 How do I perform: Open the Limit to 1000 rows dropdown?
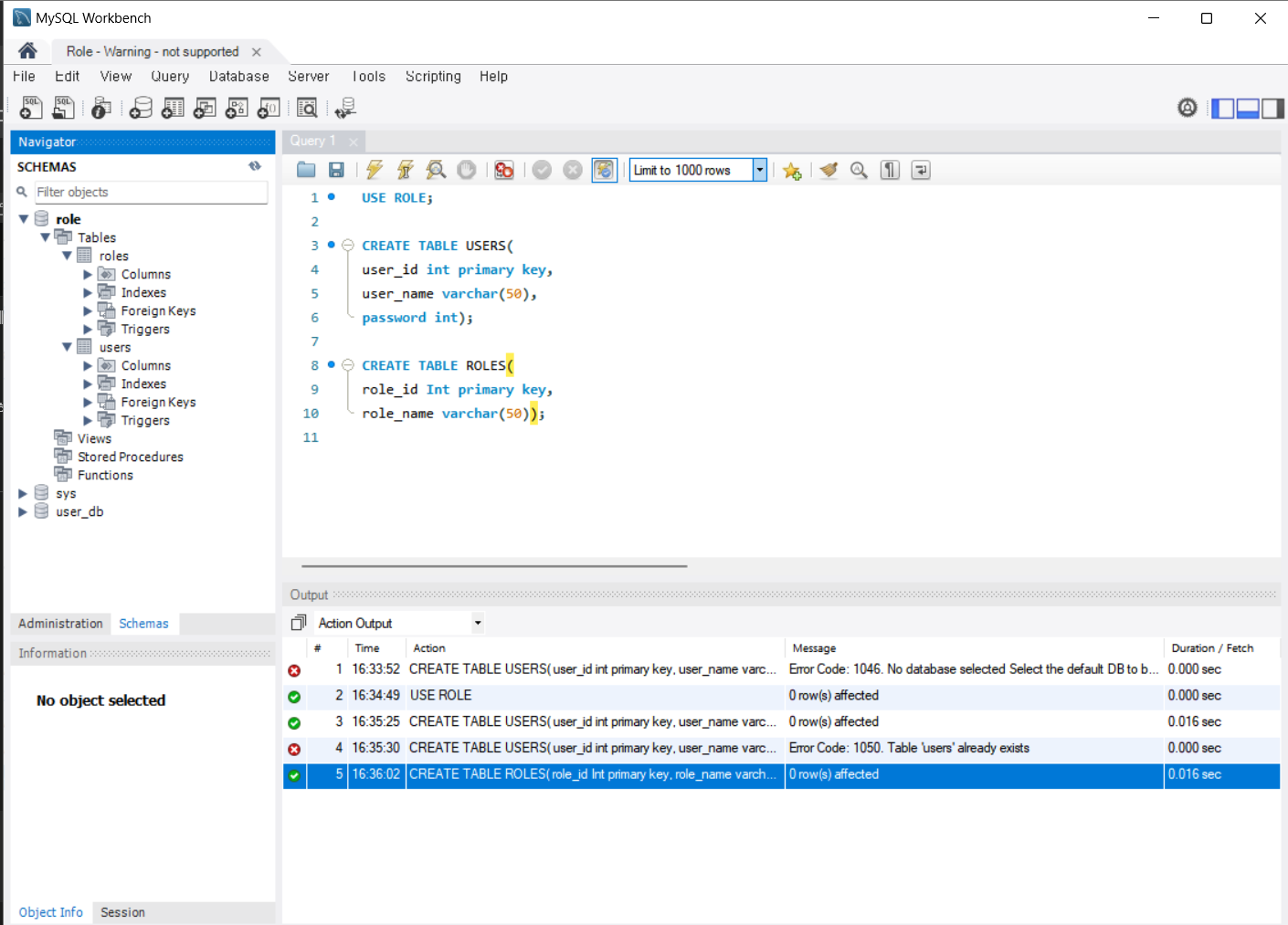coord(759,170)
